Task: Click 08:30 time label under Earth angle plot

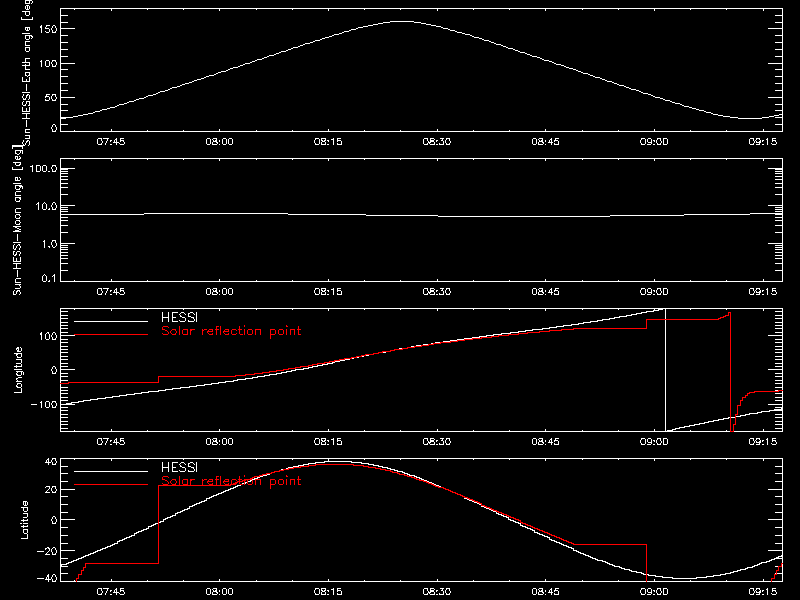Action: pos(437,142)
